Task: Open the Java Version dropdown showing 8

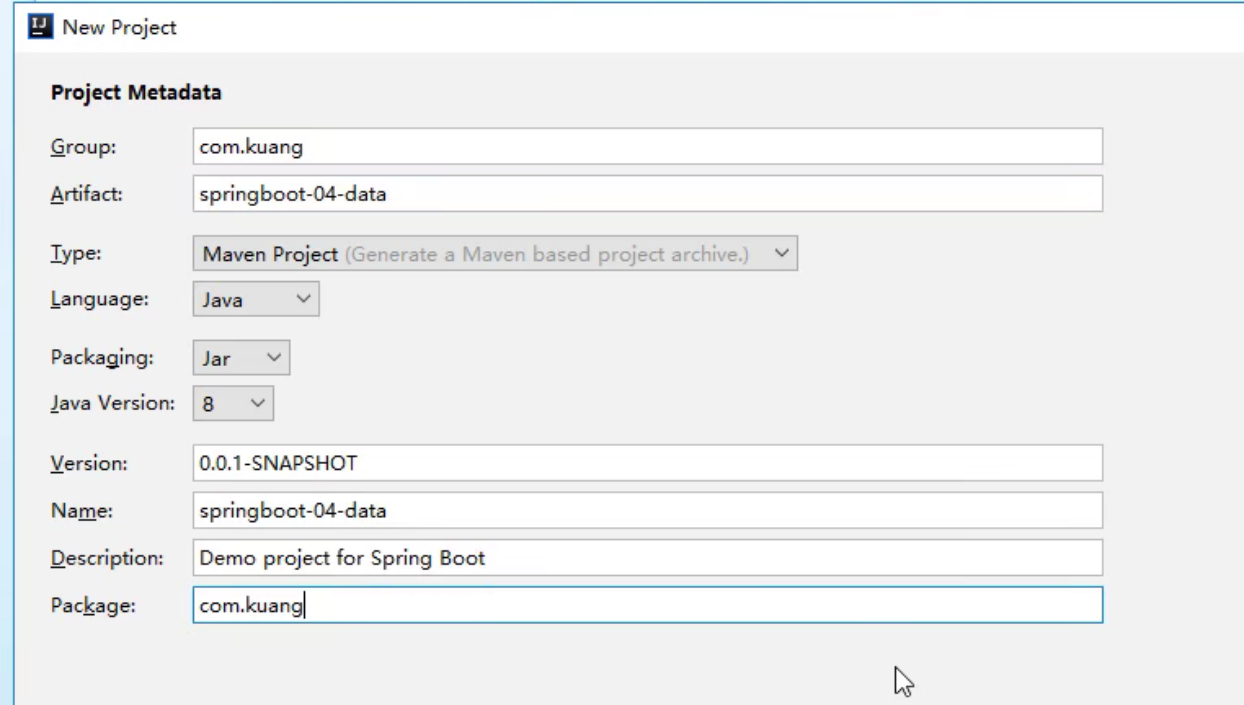Action: click(233, 404)
